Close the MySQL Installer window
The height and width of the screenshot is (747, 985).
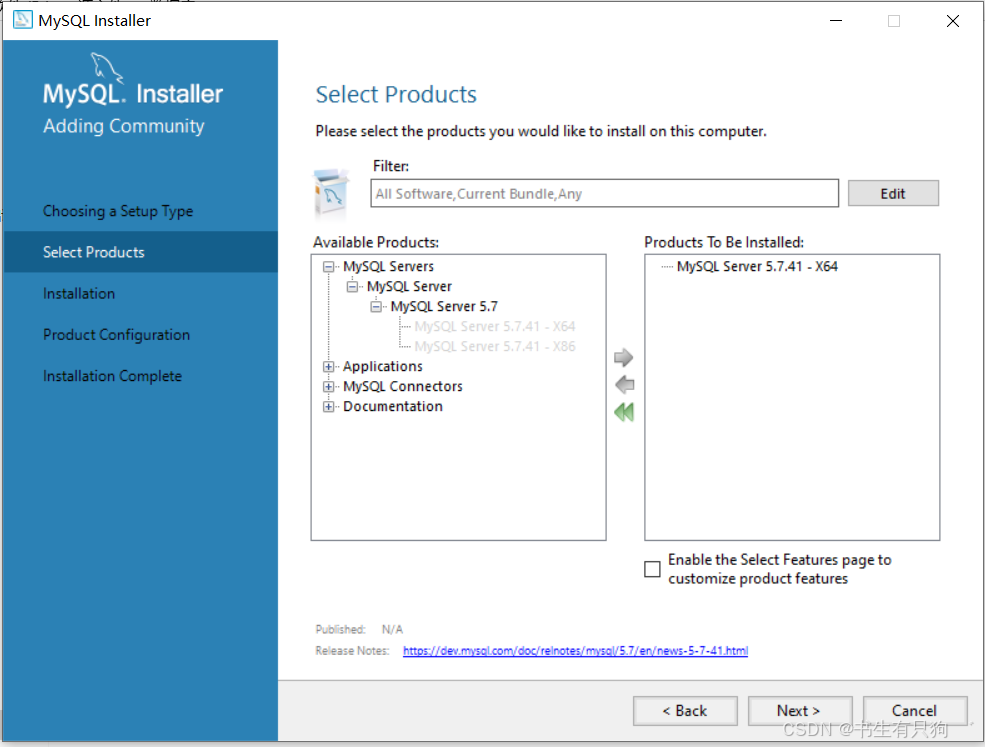(952, 21)
